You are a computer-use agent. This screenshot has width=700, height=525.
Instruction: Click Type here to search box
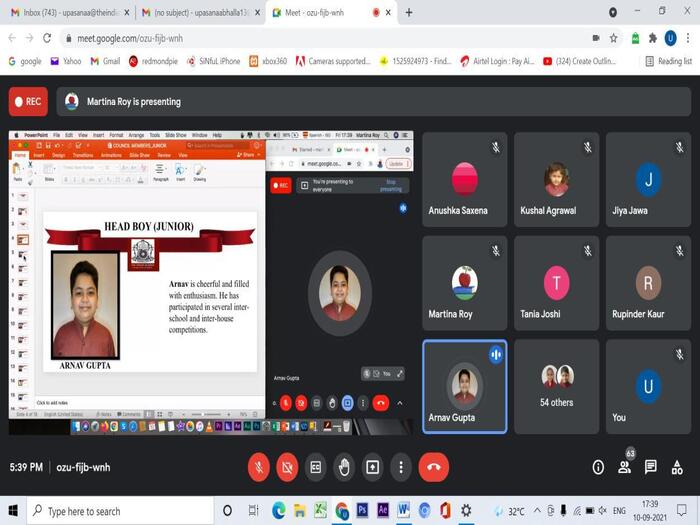(121, 511)
